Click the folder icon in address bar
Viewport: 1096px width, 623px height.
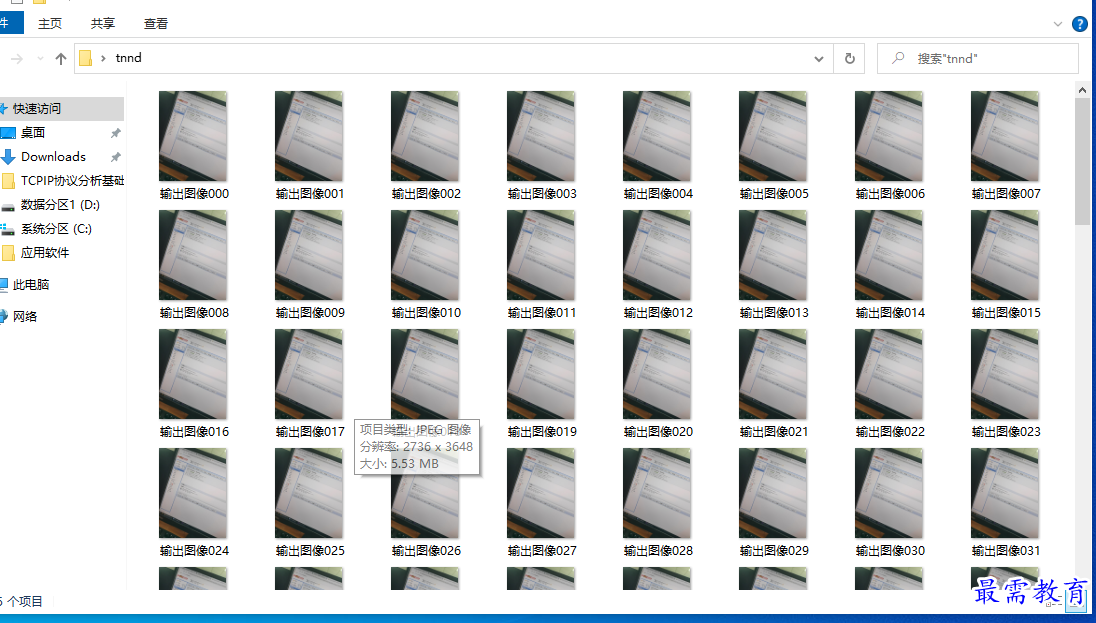pyautogui.click(x=85, y=58)
